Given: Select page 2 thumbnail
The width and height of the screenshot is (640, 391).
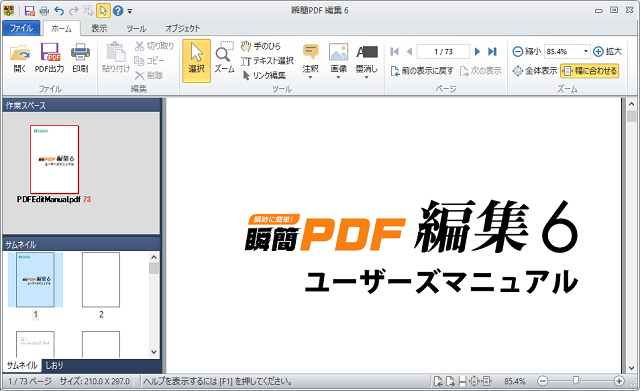Looking at the screenshot, I should coord(101,280).
